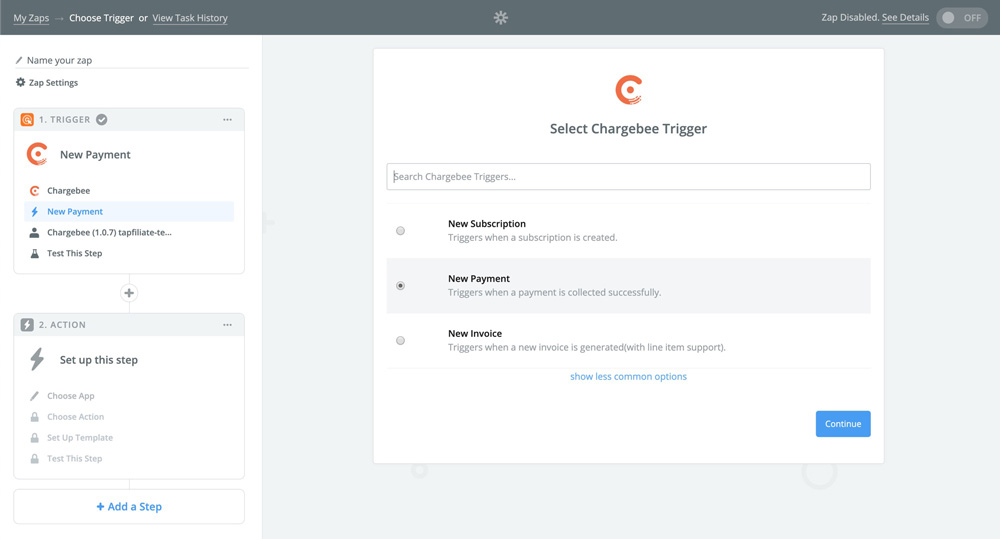
Task: Open Choose App in action step
Action: [129, 396]
